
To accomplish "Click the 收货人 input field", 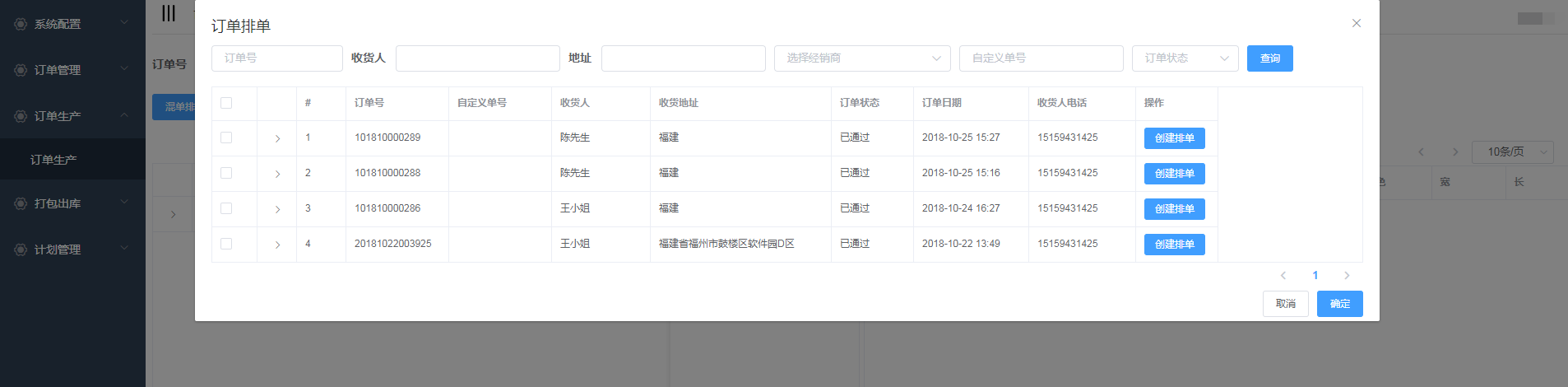I will tap(477, 58).
